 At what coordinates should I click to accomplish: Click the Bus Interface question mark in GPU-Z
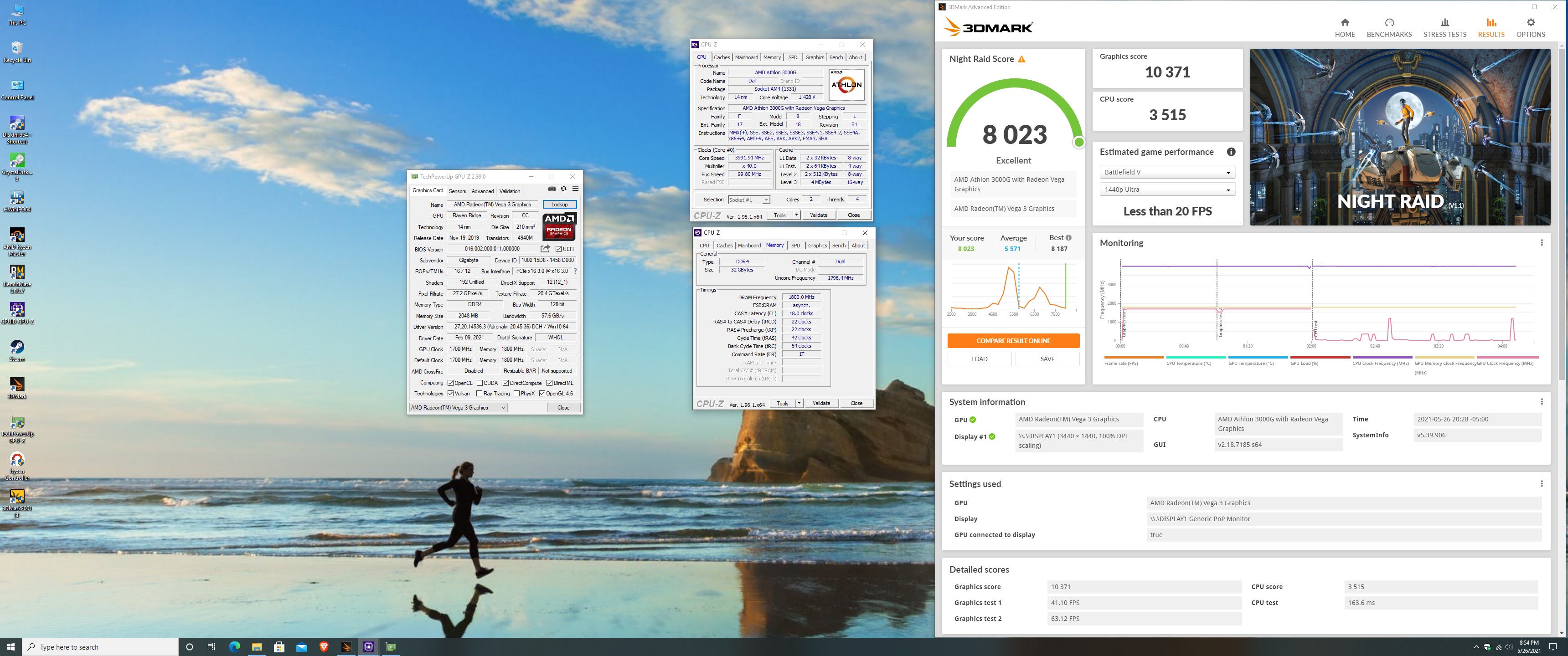575,272
